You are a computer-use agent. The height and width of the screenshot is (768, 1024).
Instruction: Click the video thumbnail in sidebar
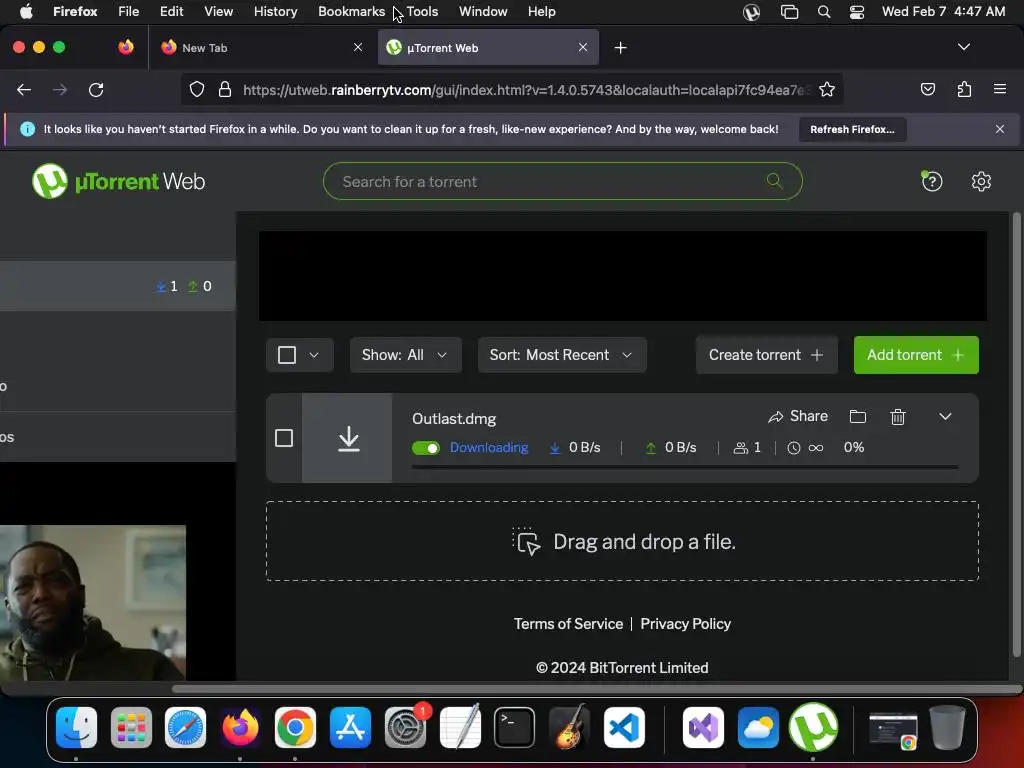point(93,602)
